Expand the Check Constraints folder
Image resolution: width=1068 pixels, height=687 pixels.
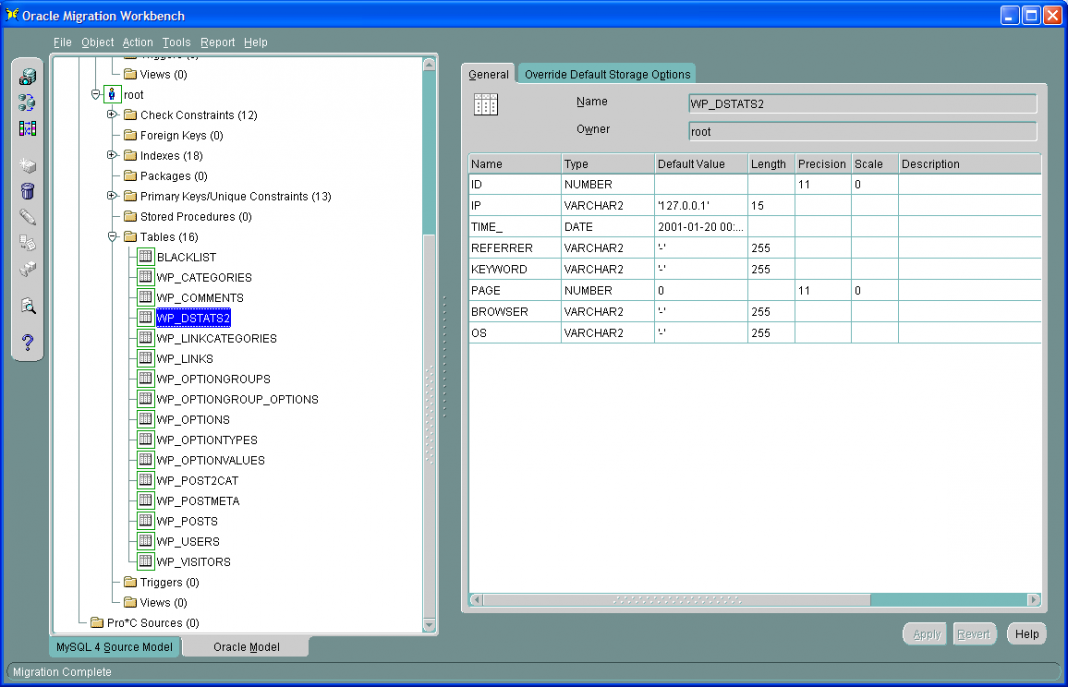[x=113, y=114]
